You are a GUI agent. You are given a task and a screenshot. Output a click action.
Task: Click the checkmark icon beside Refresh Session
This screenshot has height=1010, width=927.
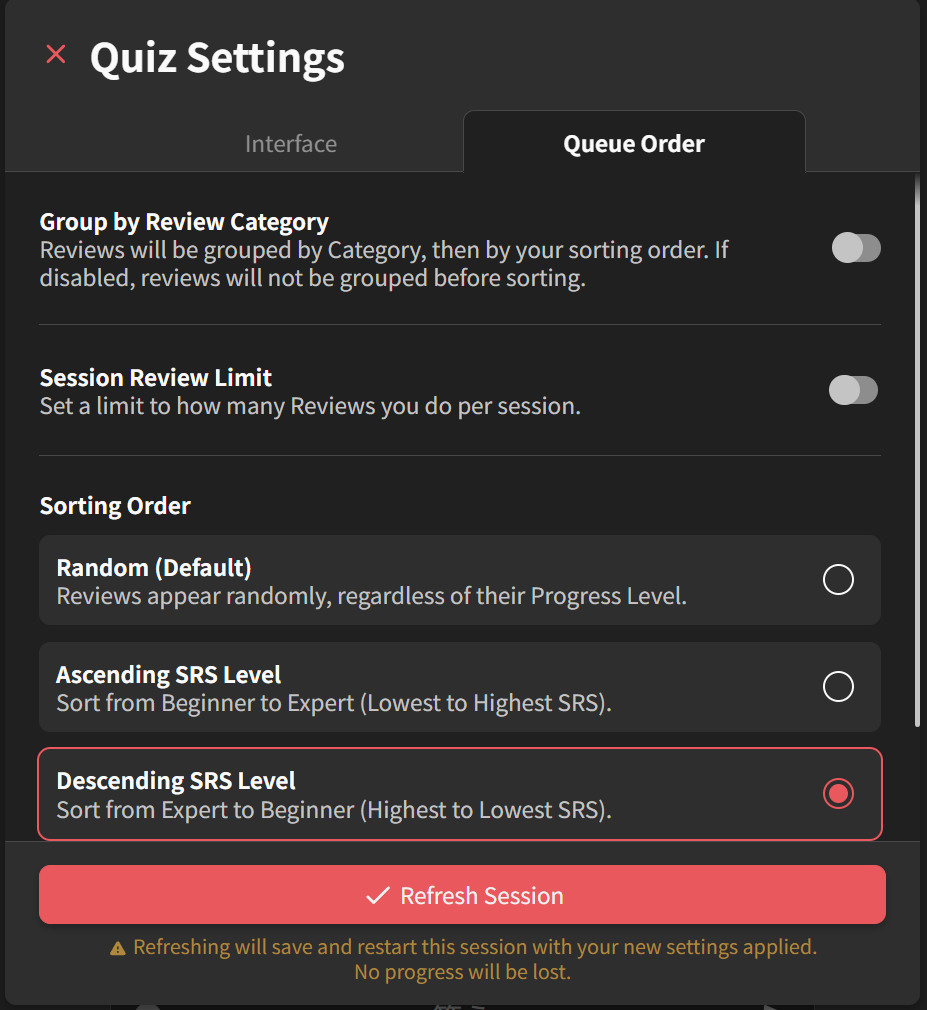[x=377, y=896]
